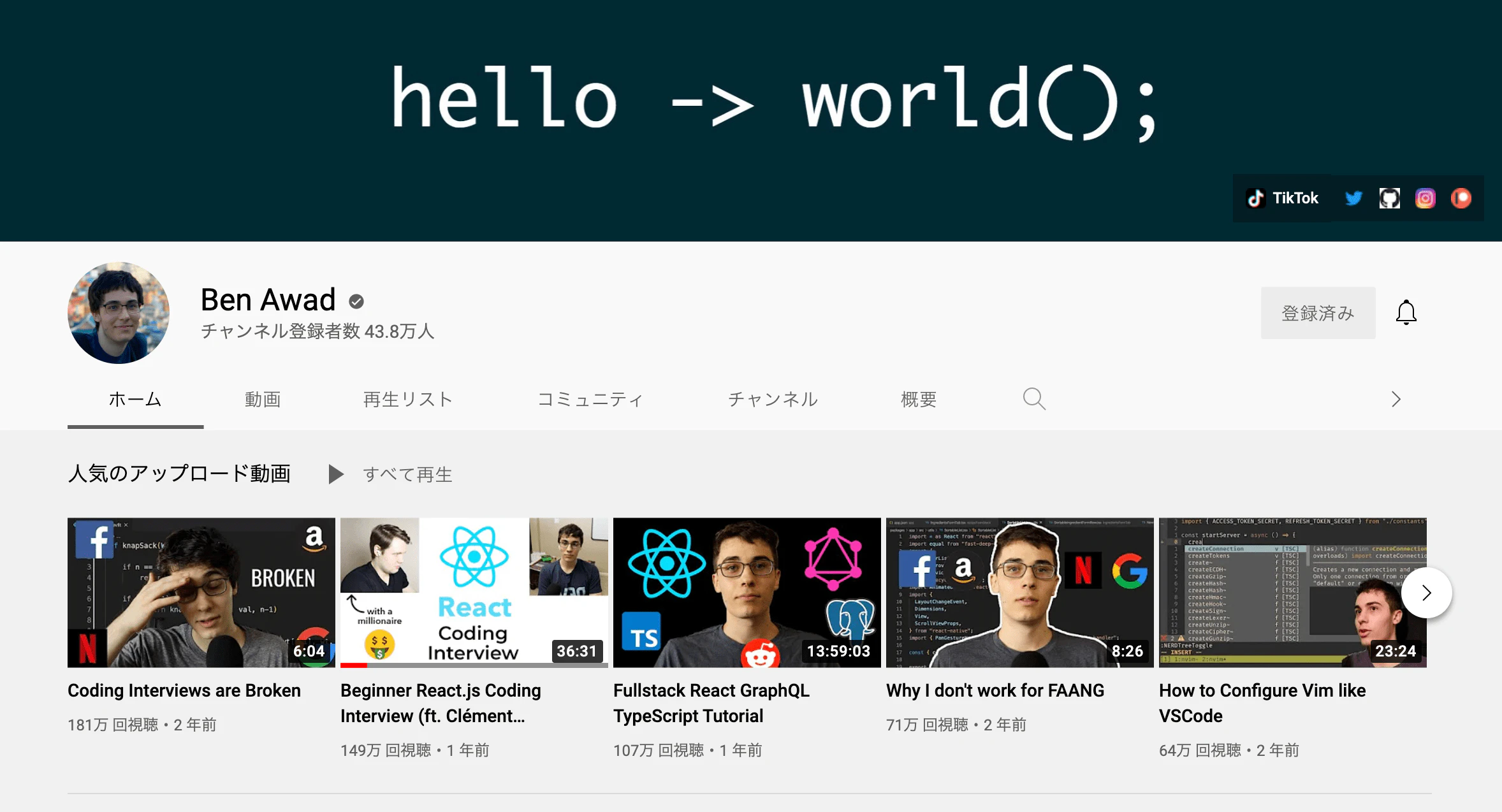1502x812 pixels.
Task: Click title 'Fullstack React GraphQL TypeScript Tutorial'
Action: tap(711, 703)
